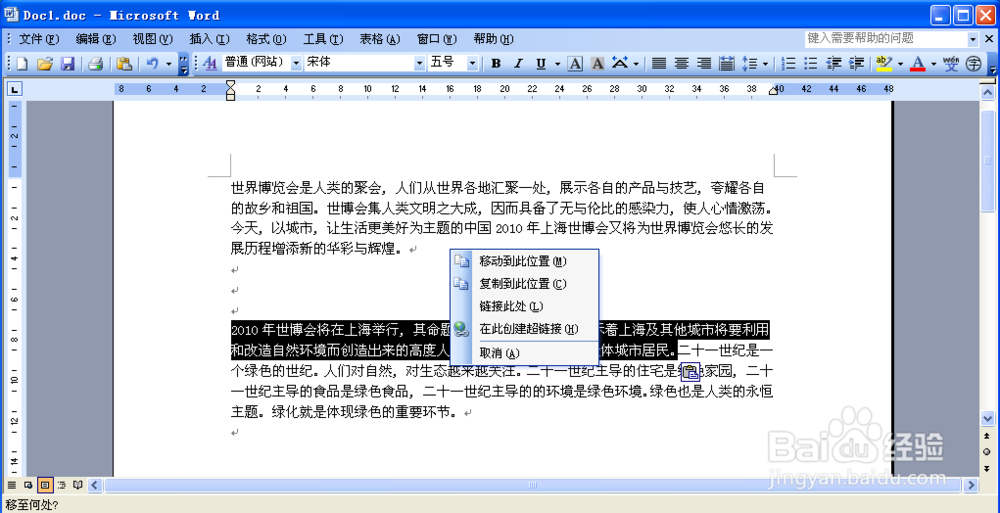Screen dimensions: 1000x513
Task: Expand the underline style dropdown arrow
Action: pos(557,64)
